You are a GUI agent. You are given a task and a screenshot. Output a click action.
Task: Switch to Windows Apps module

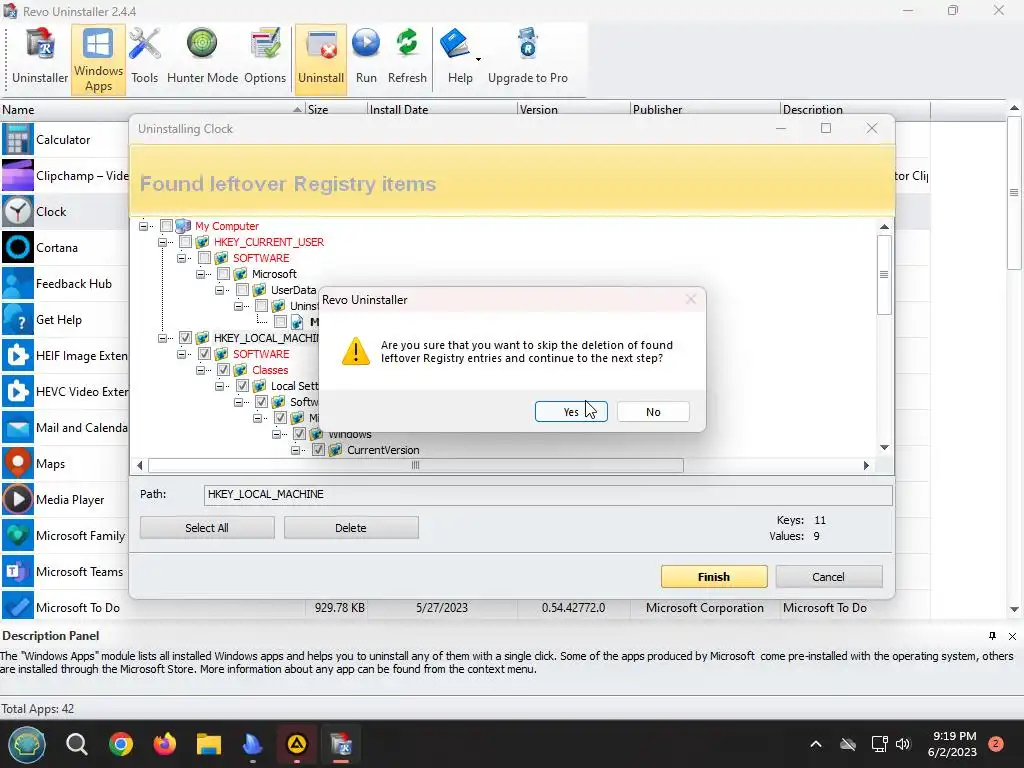click(98, 59)
